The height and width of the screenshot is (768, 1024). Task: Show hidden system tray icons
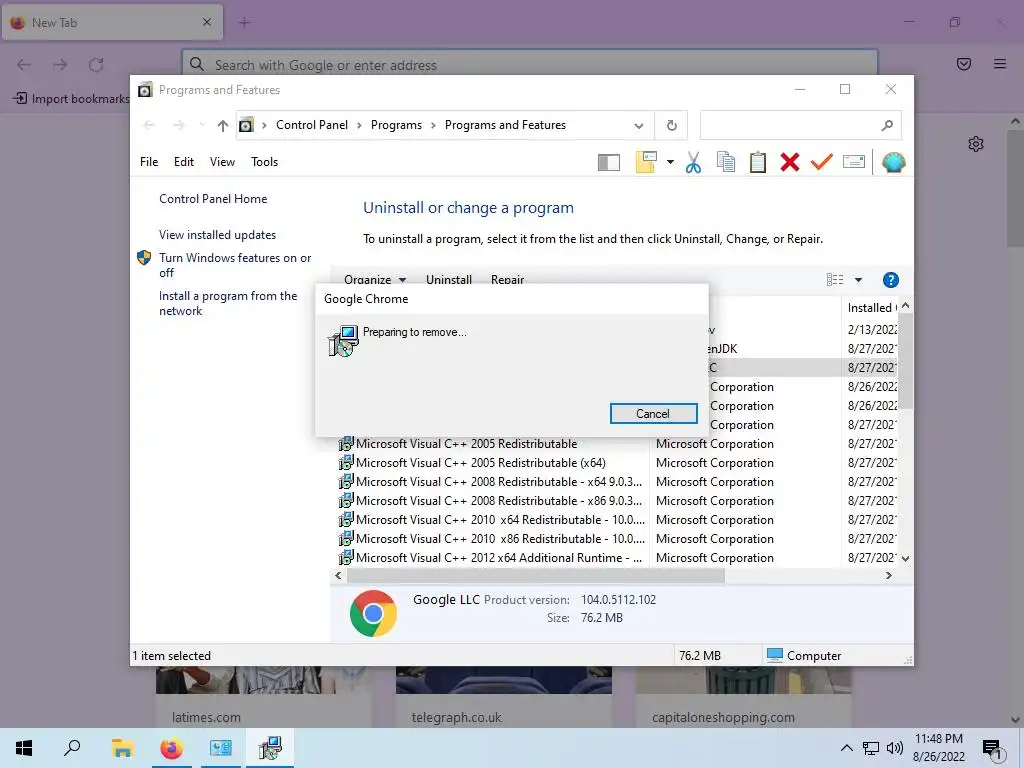pyautogui.click(x=846, y=748)
